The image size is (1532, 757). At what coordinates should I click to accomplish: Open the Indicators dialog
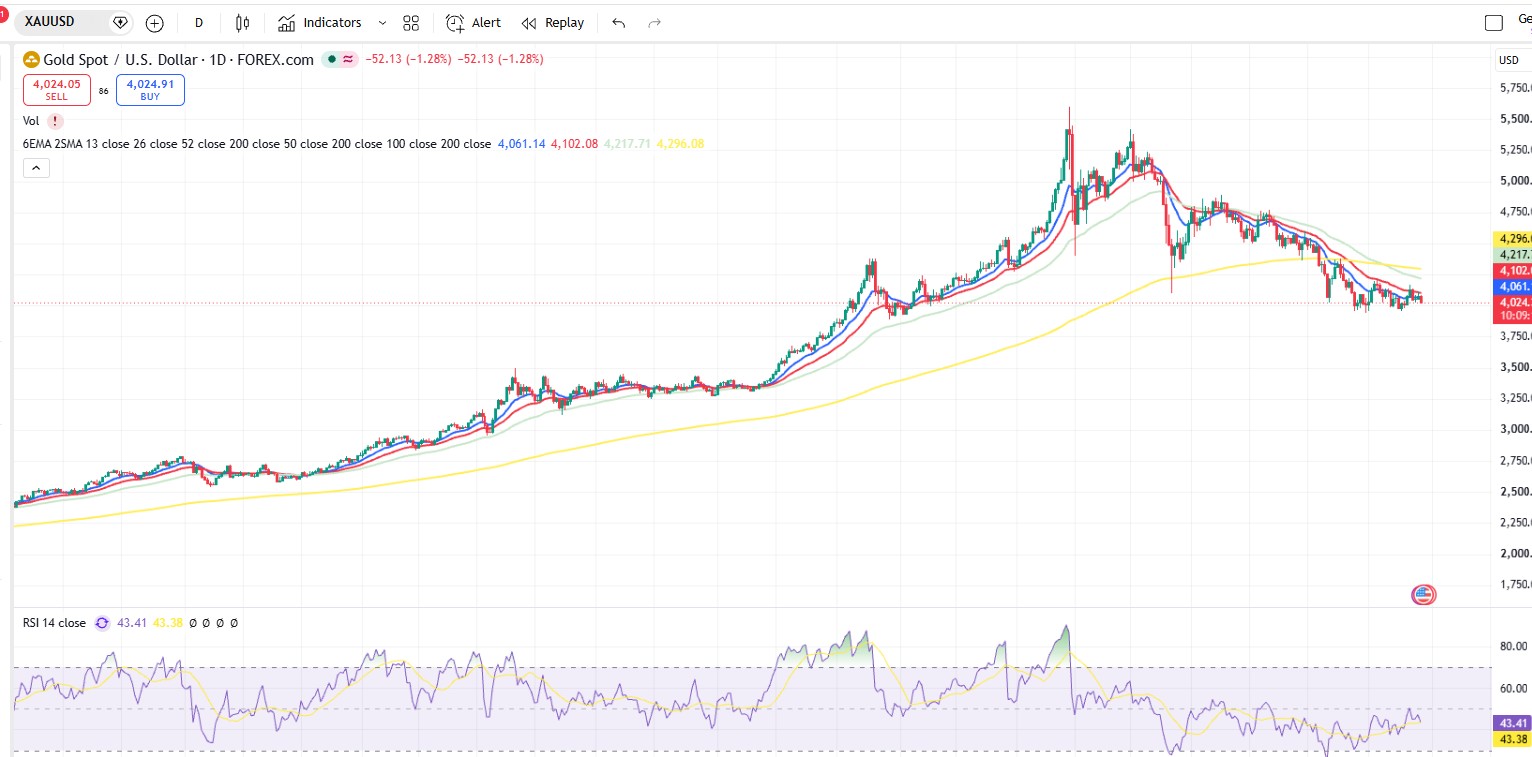tap(320, 22)
